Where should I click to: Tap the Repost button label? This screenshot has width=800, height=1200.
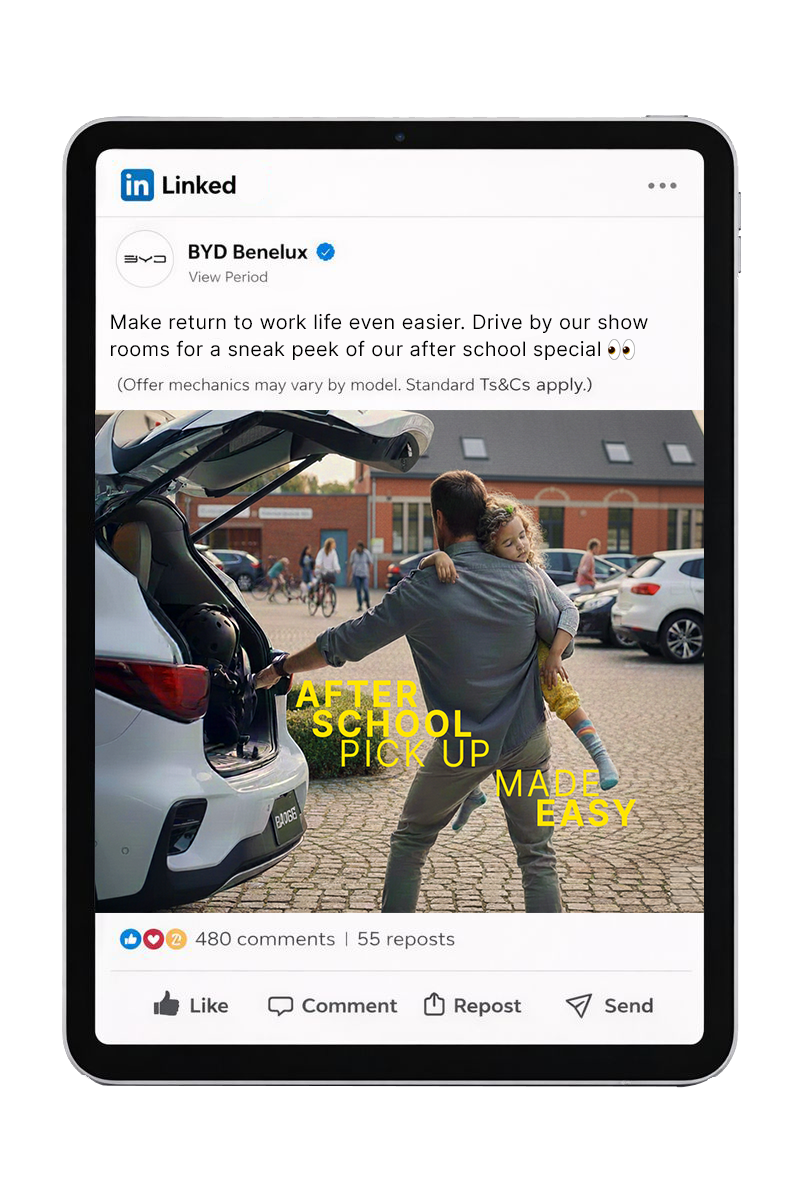click(x=487, y=1006)
